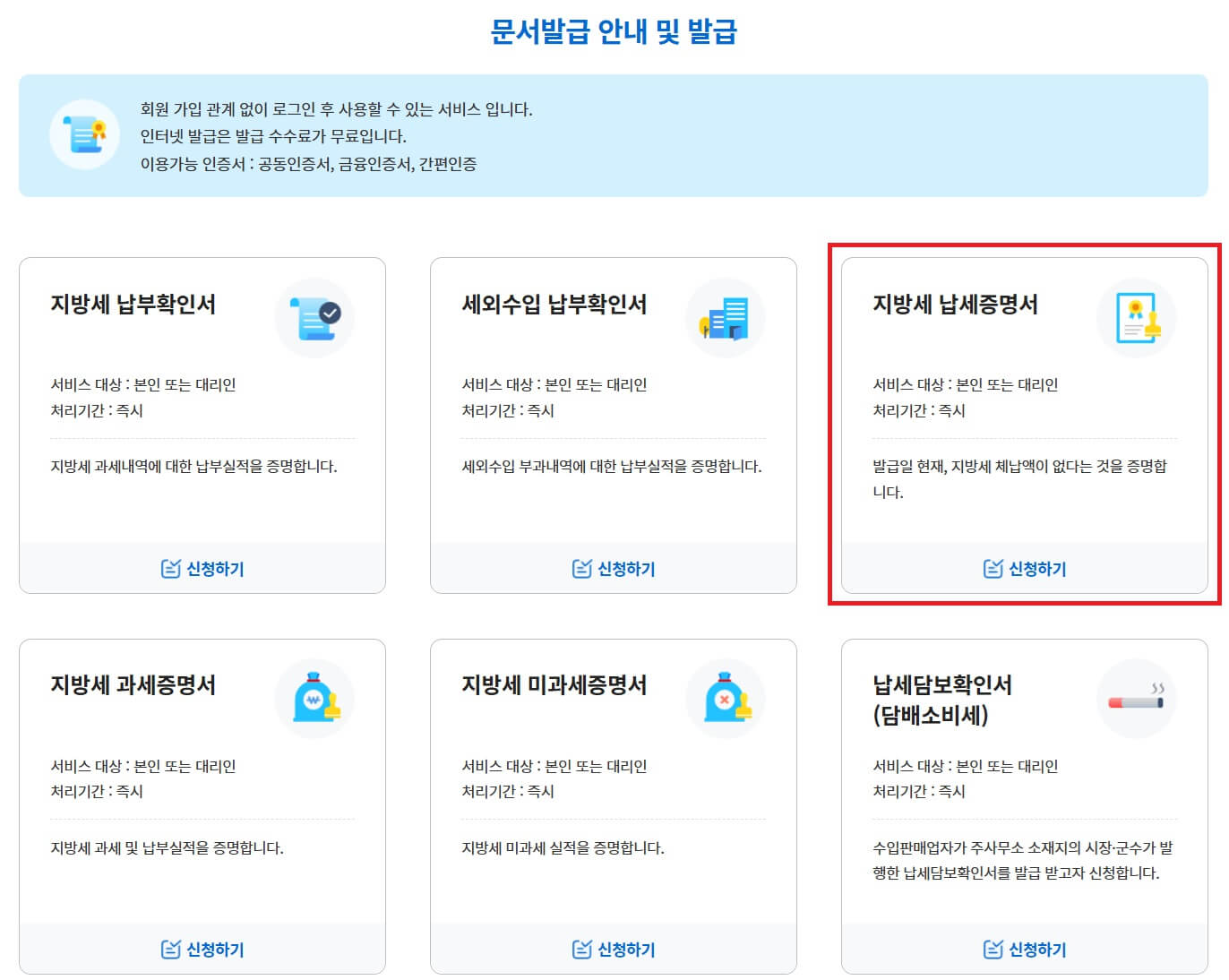Click the blue notice banner about free issuance
The image size is (1229, 980).
[x=614, y=136]
